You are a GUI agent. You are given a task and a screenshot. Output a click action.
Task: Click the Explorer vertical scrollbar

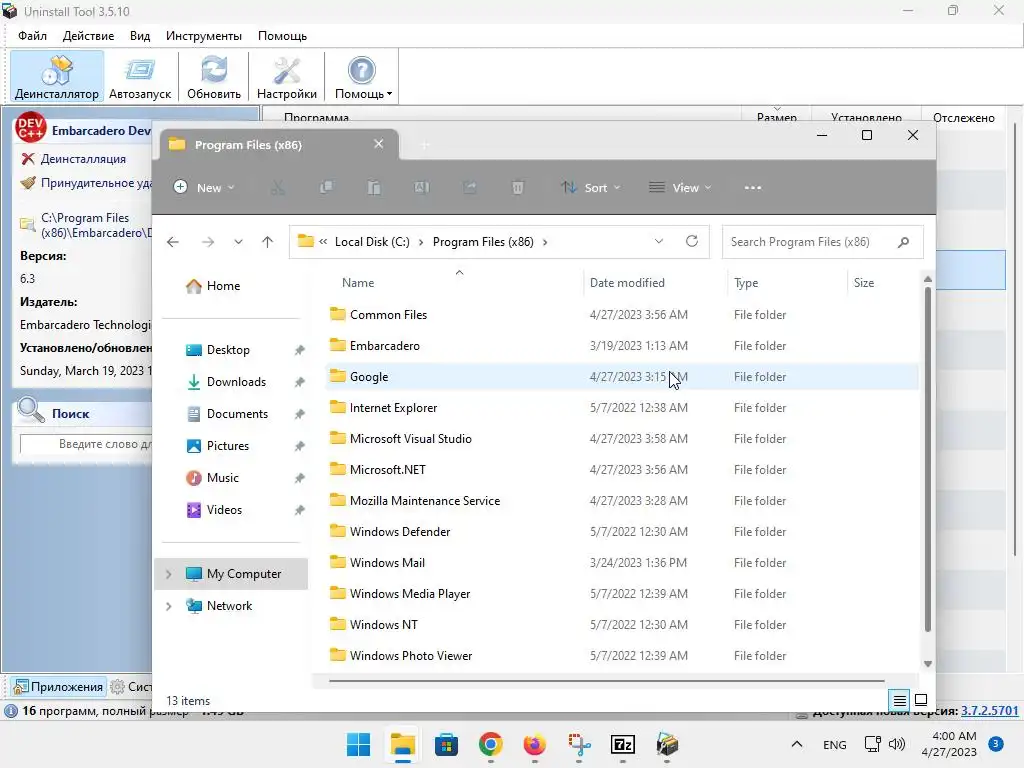coord(927,460)
